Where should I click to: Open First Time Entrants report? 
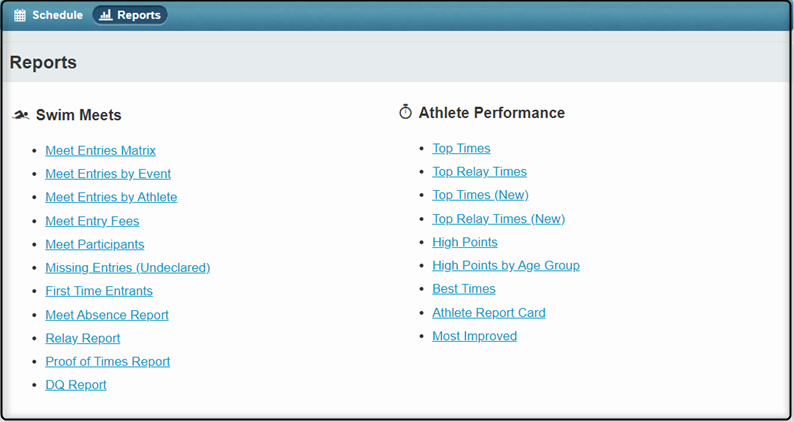(99, 291)
